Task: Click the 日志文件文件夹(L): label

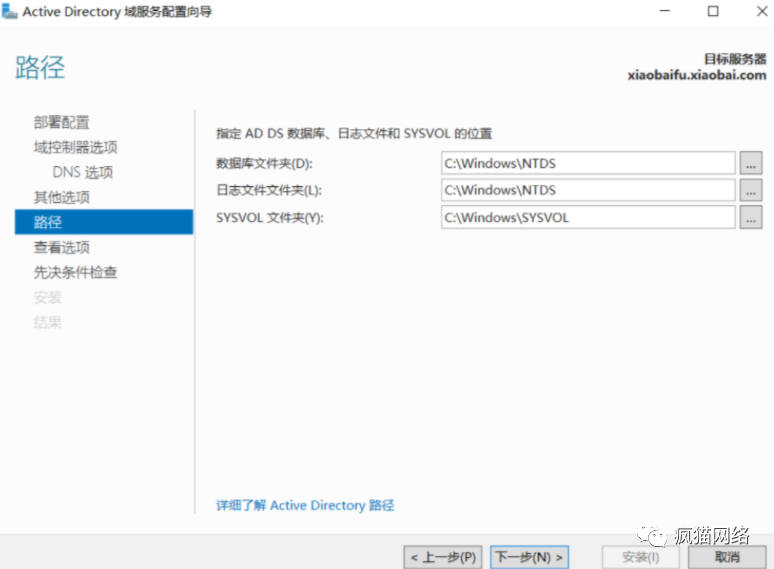Action: click(269, 190)
